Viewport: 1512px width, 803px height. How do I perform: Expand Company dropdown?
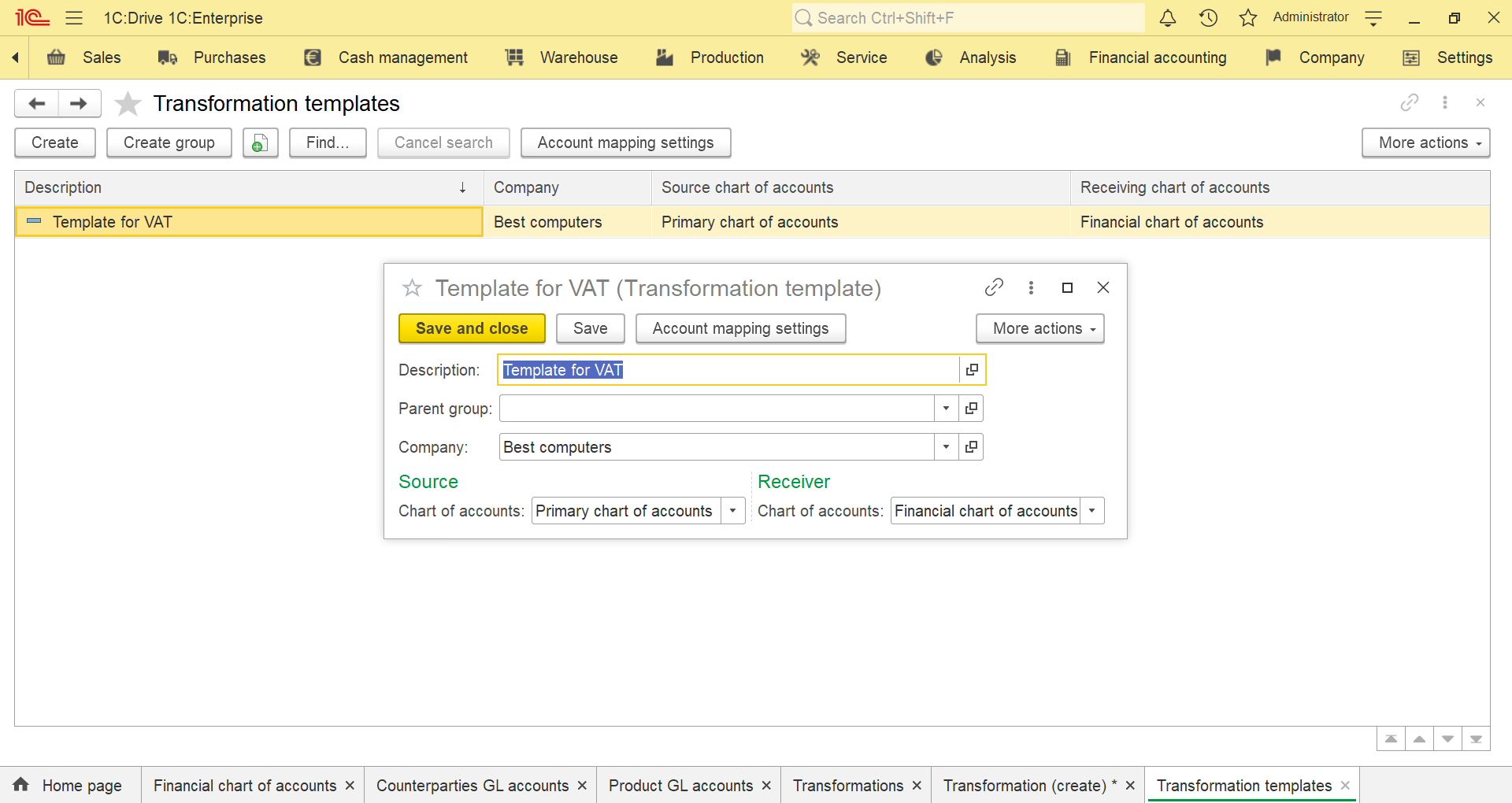[946, 447]
